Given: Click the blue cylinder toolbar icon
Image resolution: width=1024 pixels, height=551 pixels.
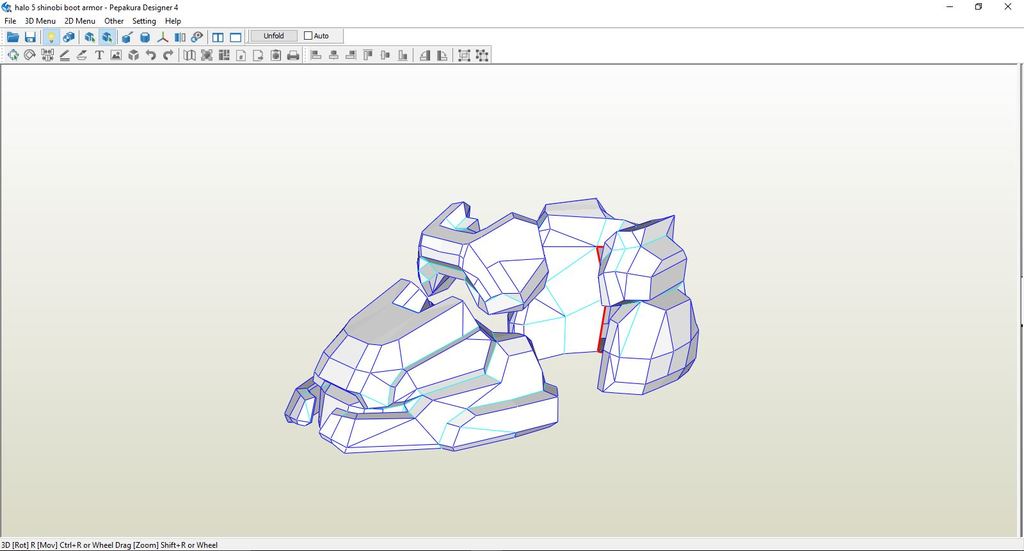Looking at the screenshot, I should point(145,37).
